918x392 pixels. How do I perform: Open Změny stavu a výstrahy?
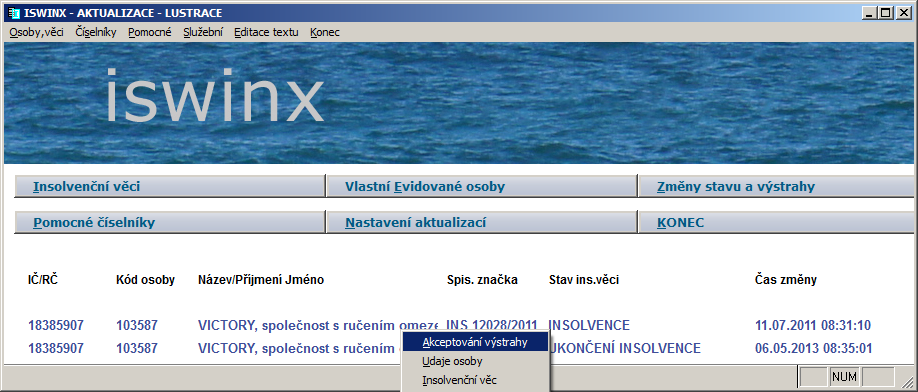(x=776, y=187)
